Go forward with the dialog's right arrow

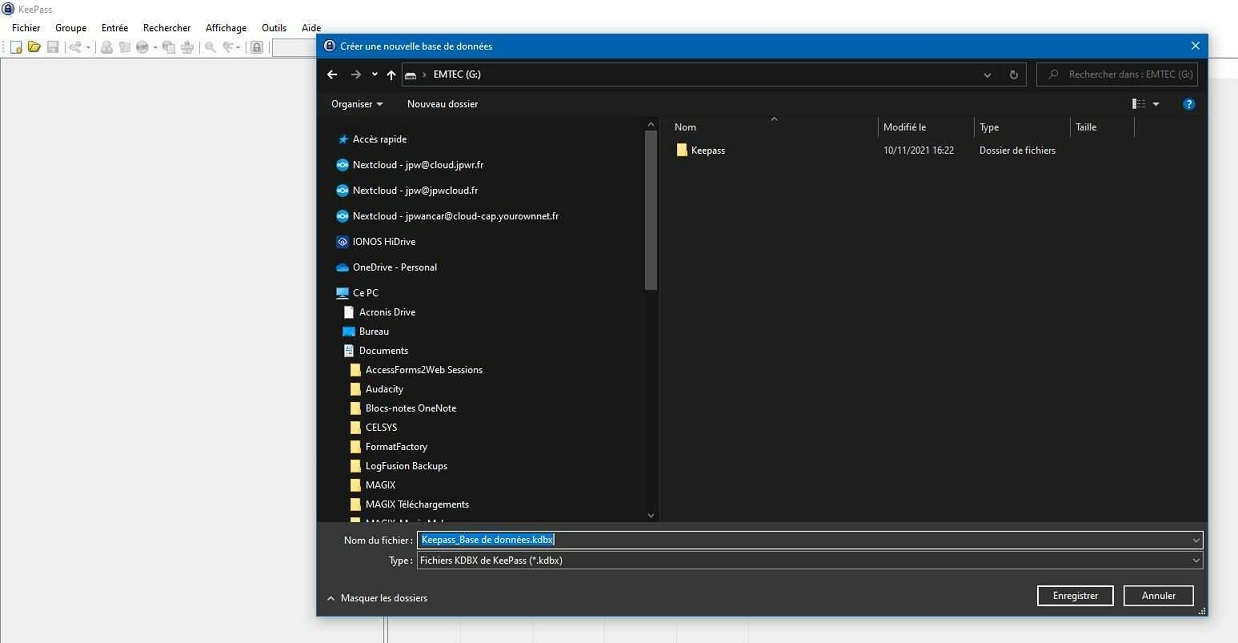(355, 74)
